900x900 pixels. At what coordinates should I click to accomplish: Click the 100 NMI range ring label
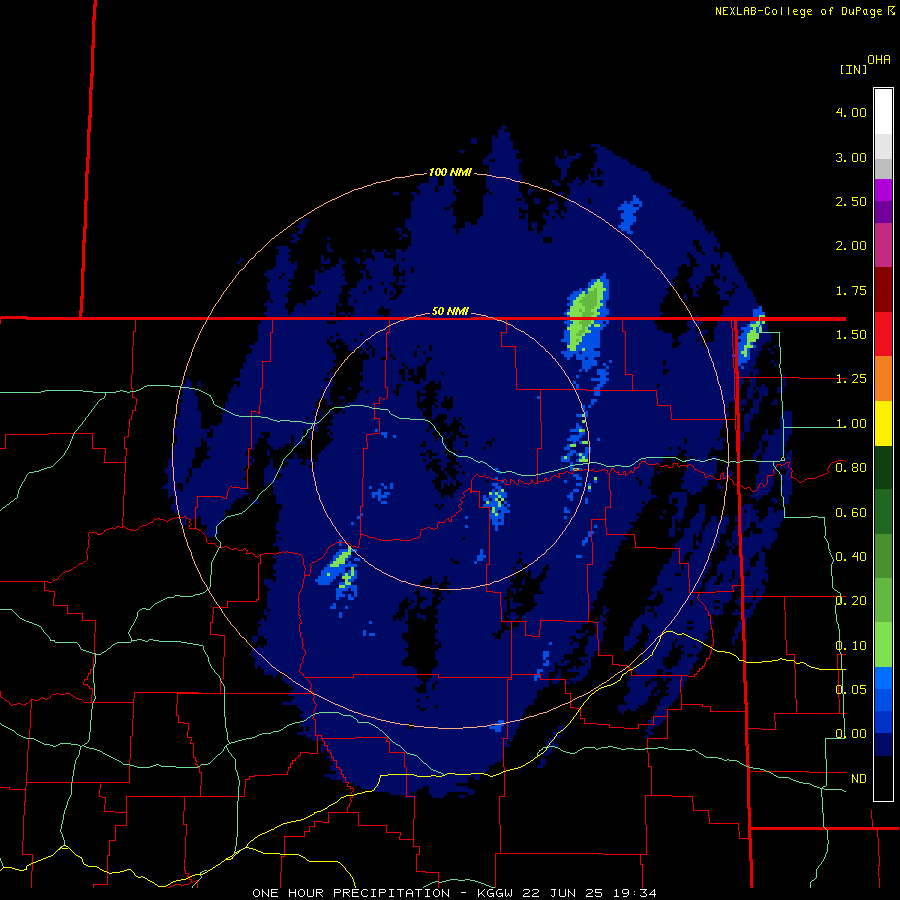tap(450, 172)
